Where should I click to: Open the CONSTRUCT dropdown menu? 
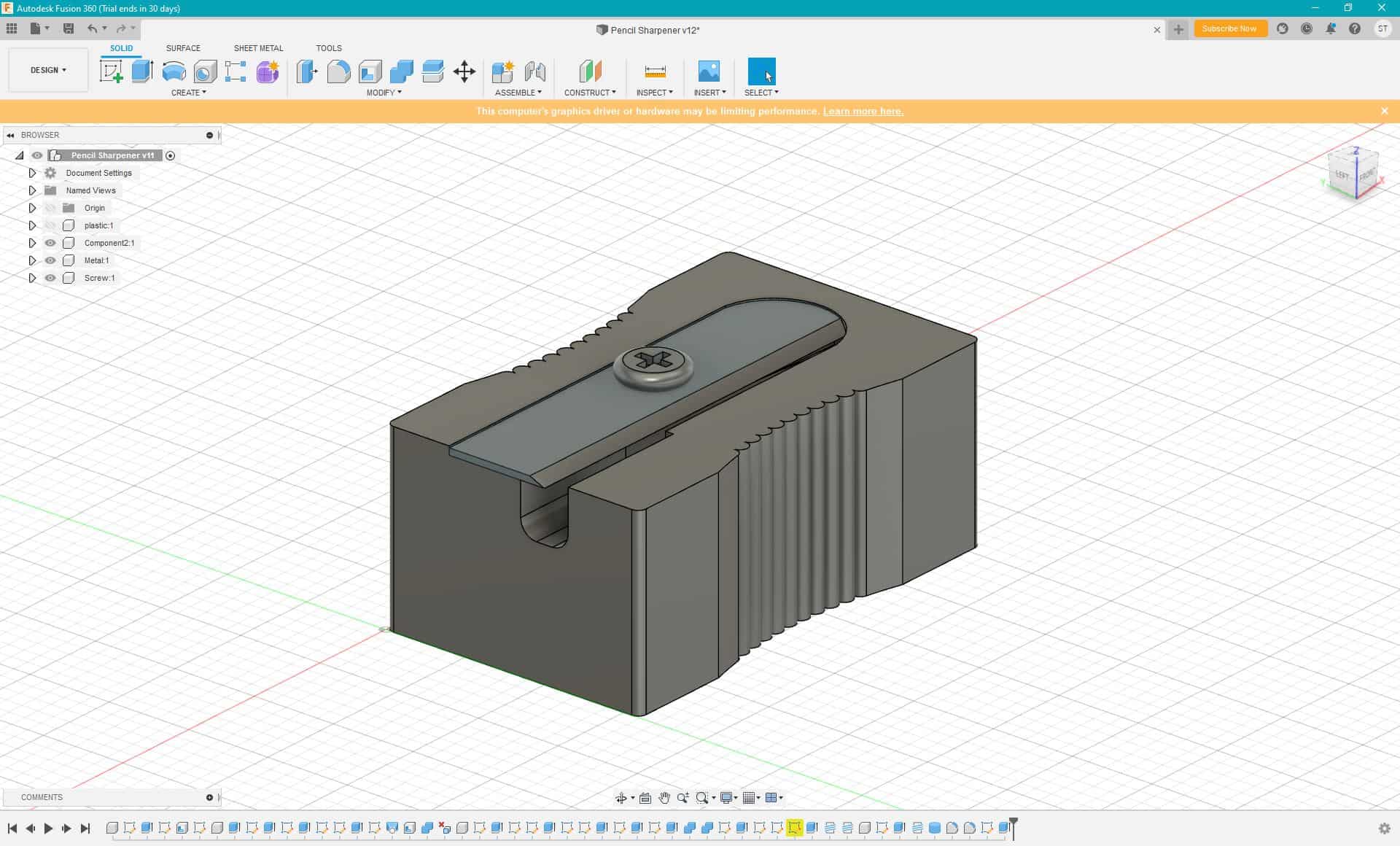click(590, 93)
